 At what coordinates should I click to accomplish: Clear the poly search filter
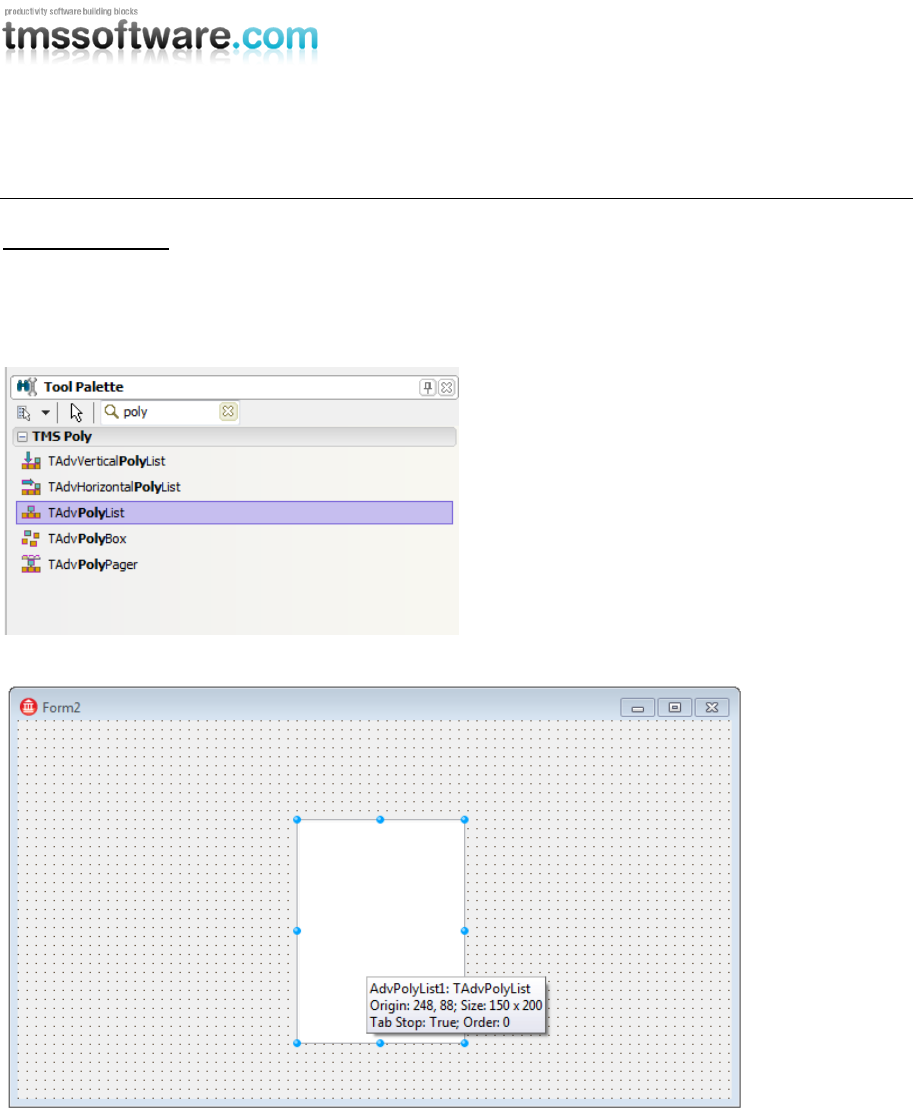tap(228, 411)
